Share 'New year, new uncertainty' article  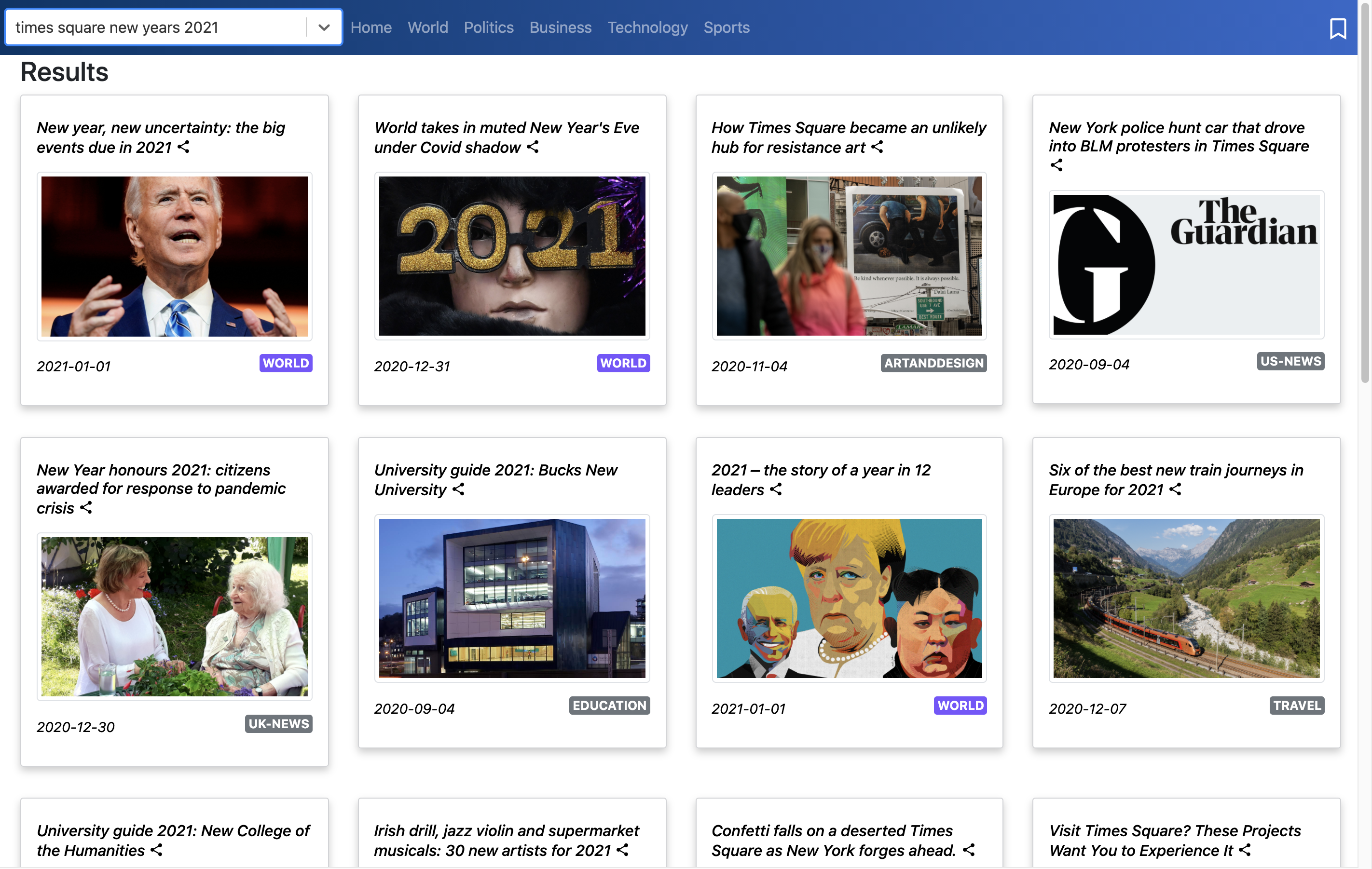[x=183, y=147]
